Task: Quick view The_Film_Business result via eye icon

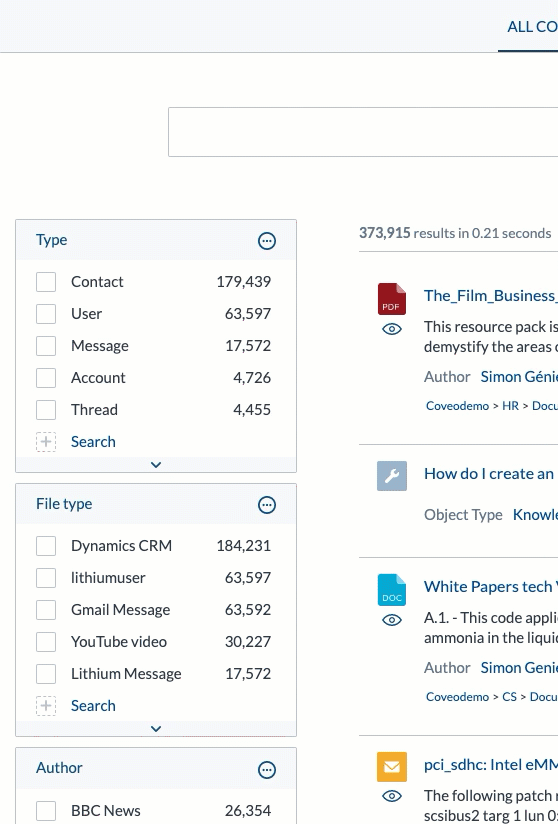Action: click(x=392, y=329)
